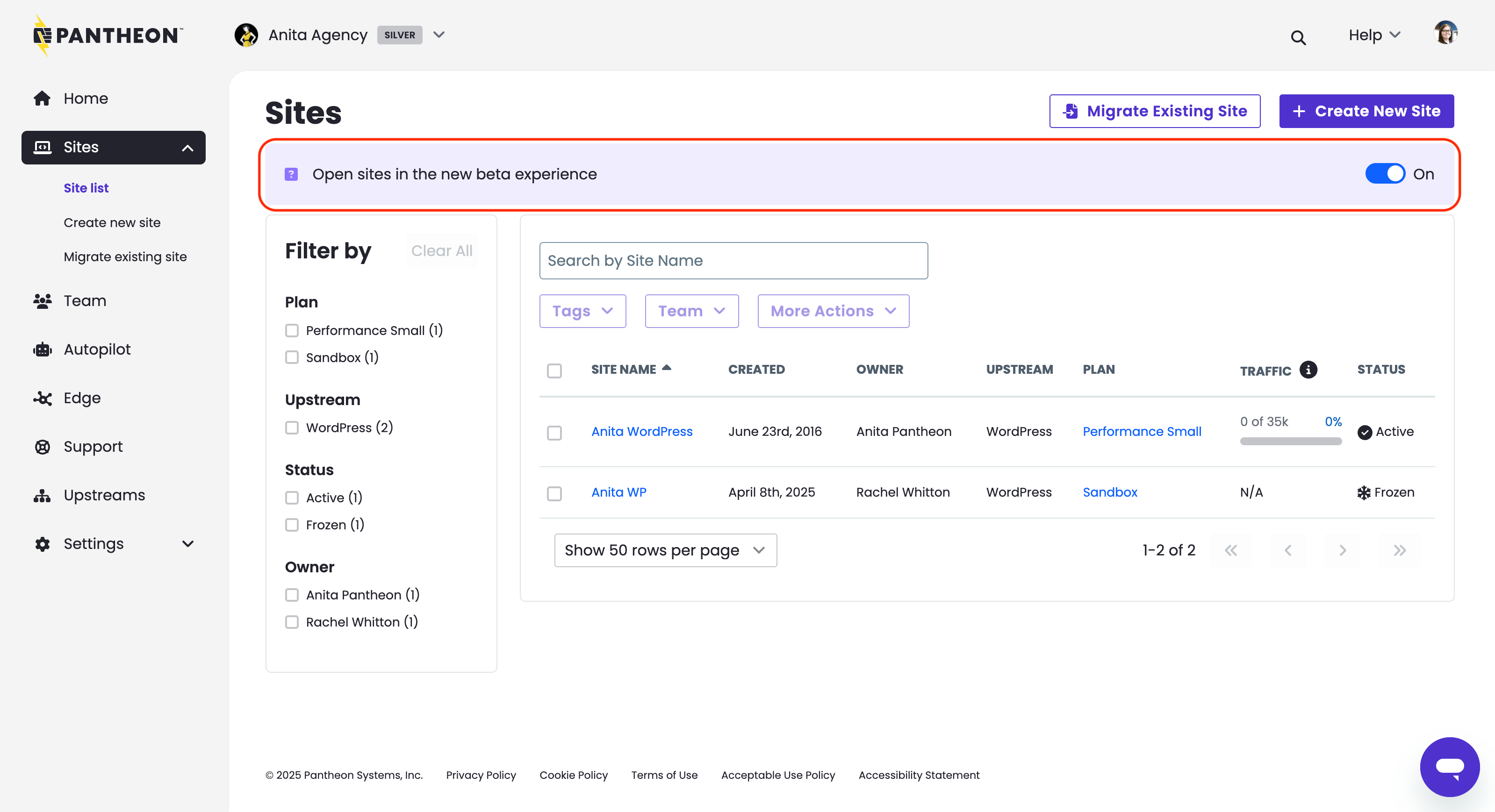Click the Autopilot robot icon

43,350
